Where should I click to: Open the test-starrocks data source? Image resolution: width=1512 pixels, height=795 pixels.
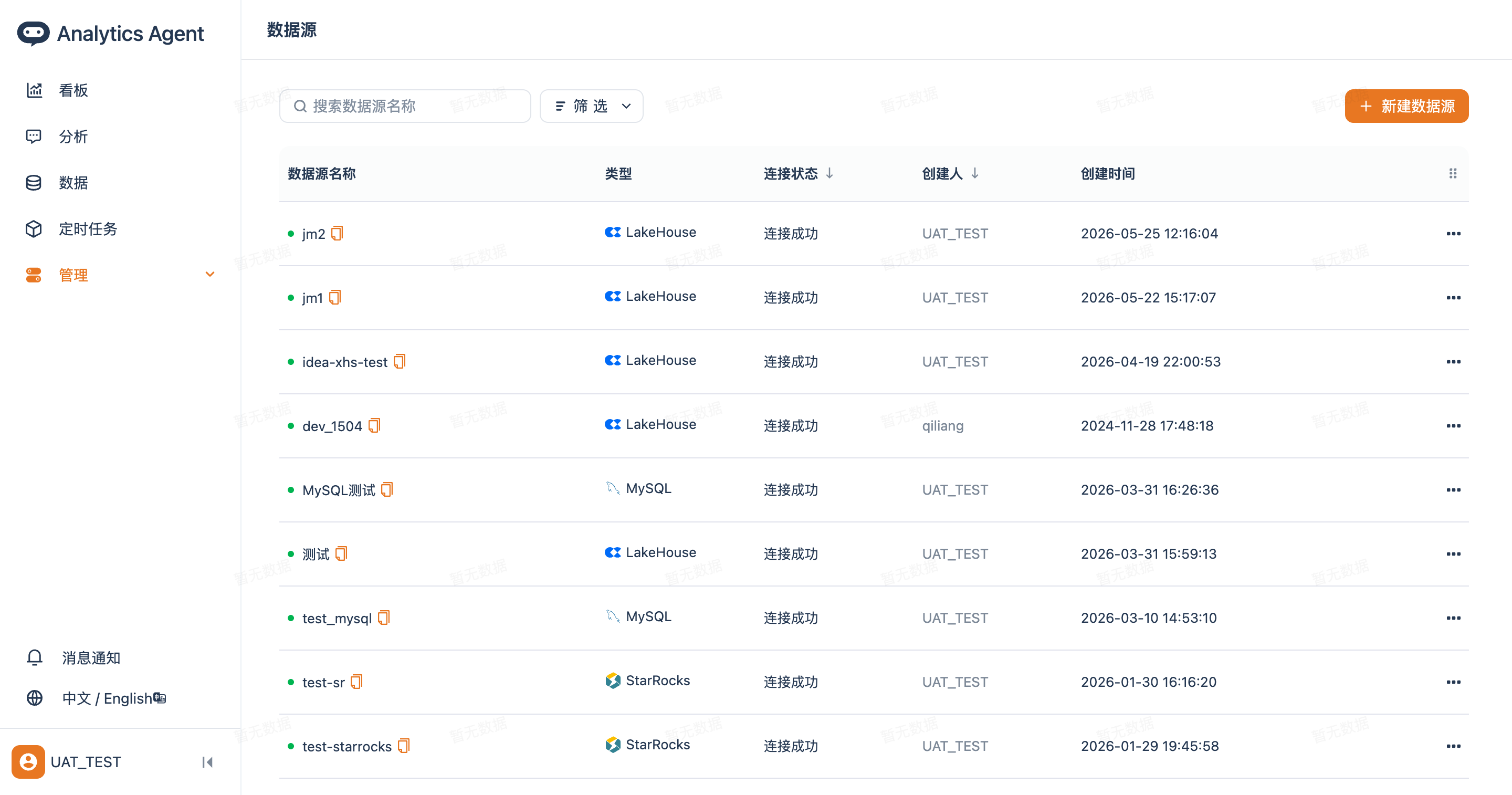pyautogui.click(x=347, y=746)
